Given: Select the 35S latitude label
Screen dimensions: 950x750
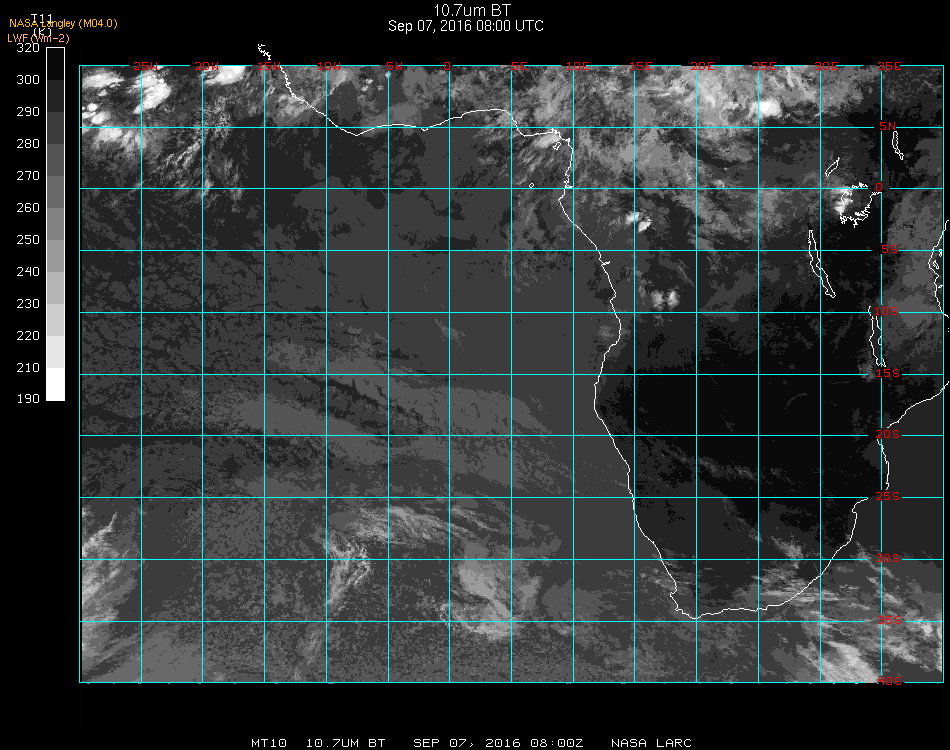Looking at the screenshot, I should coord(889,620).
